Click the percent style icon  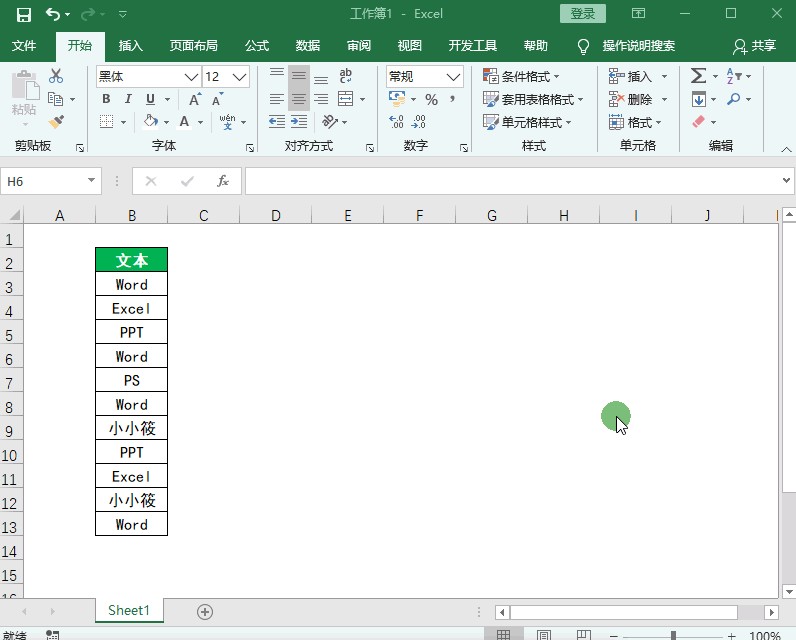[431, 100]
